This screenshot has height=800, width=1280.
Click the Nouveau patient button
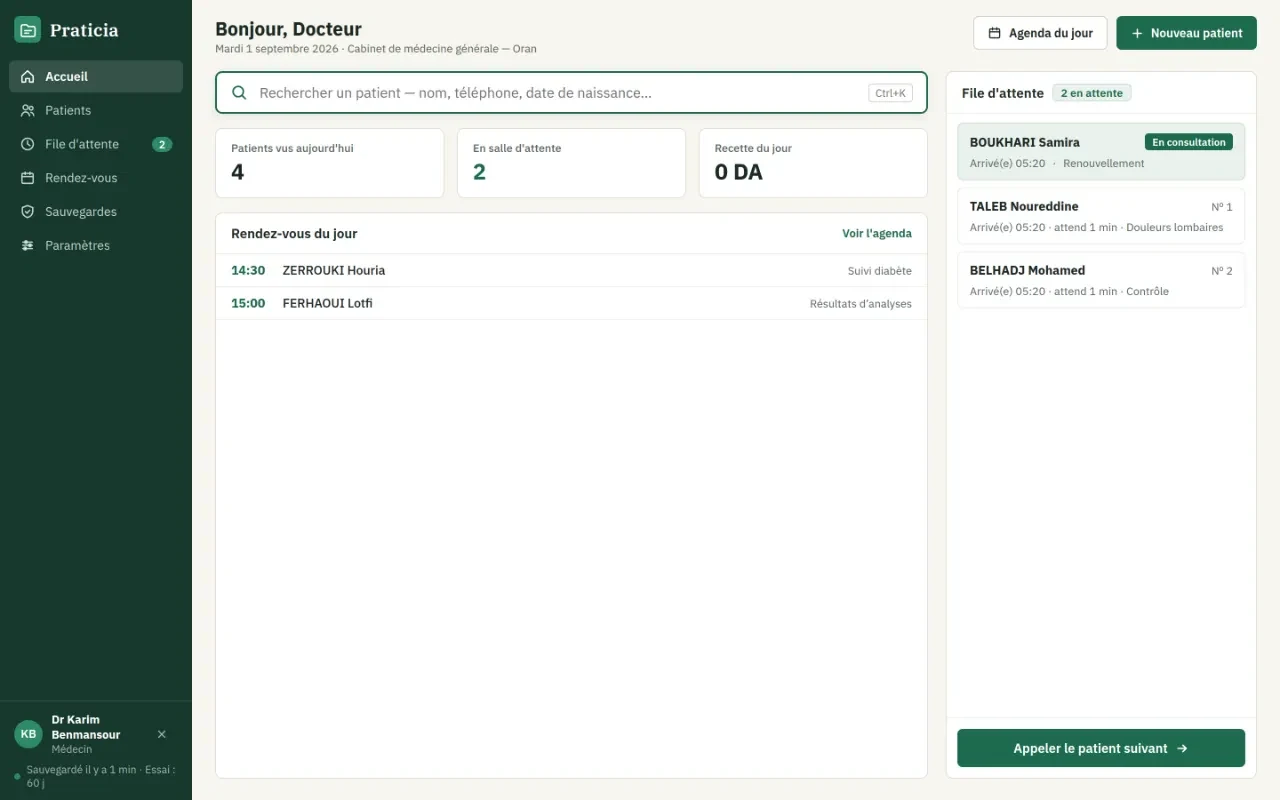pyautogui.click(x=1187, y=33)
